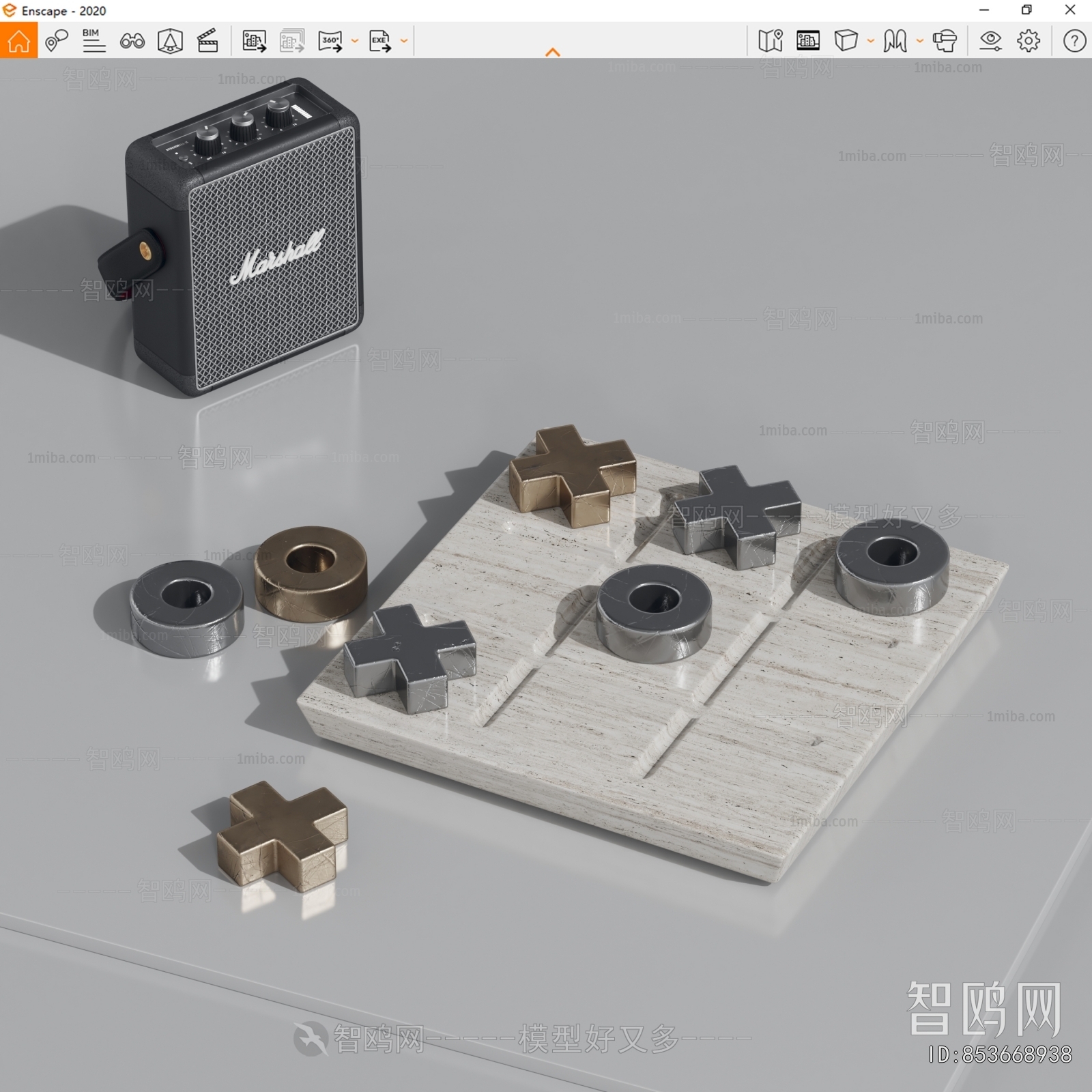Collapse toolbar using orange up chevron
The image size is (1092, 1092).
[x=553, y=52]
